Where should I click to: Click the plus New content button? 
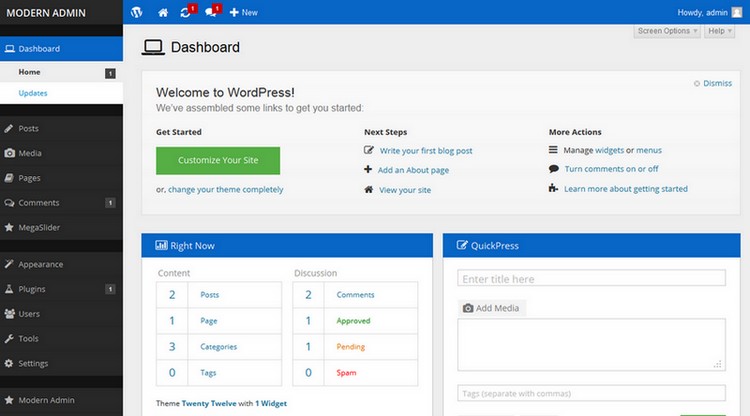(243, 12)
